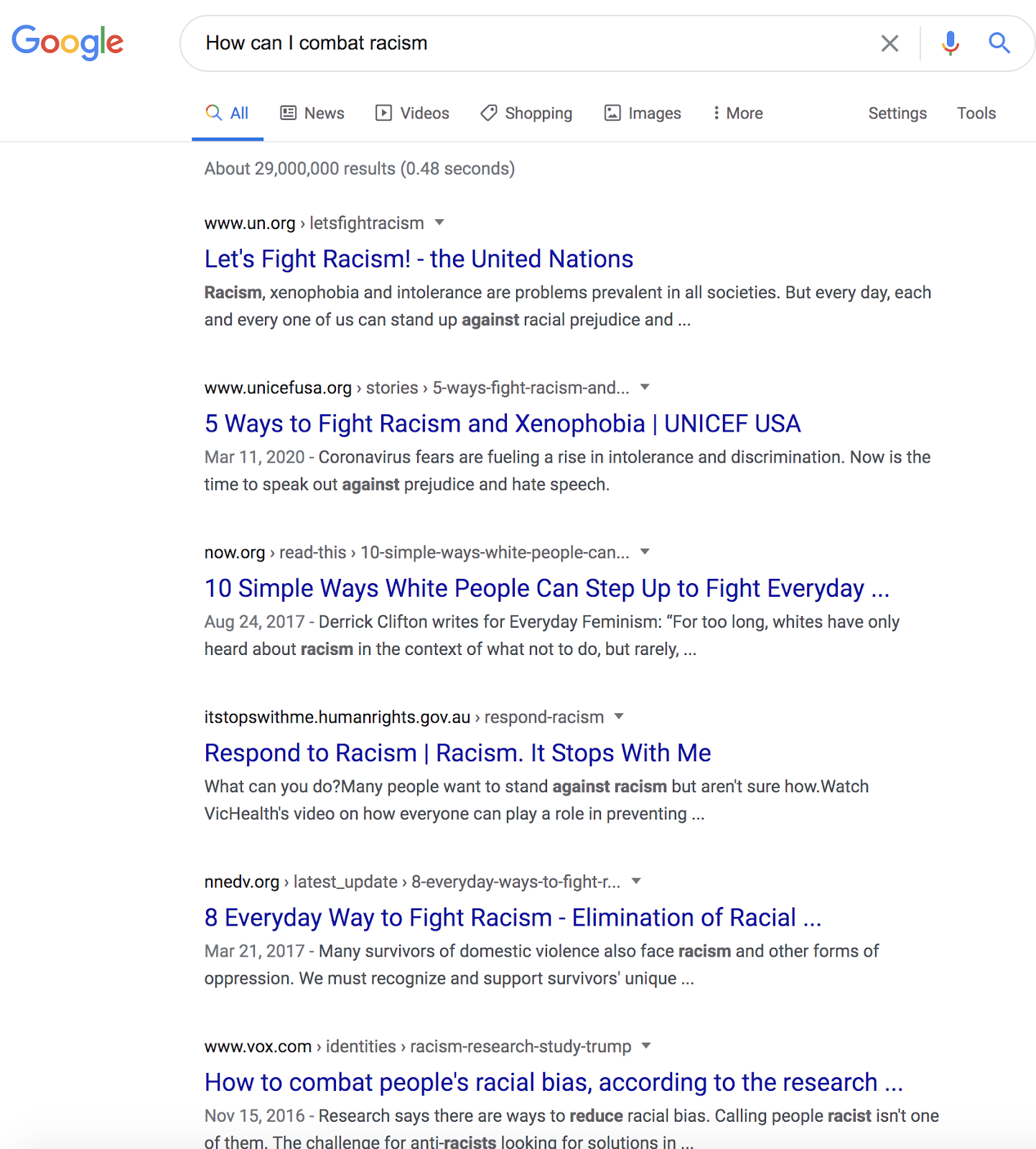Image resolution: width=1036 pixels, height=1149 pixels.
Task: Switch to the Videos tab
Action: 413,113
